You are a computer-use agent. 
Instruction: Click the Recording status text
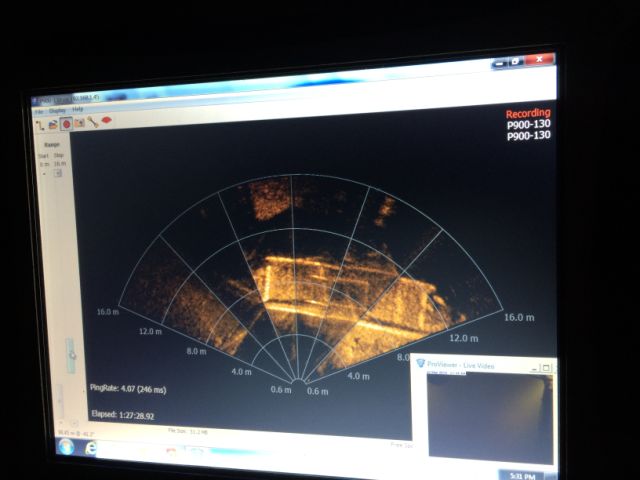point(528,113)
